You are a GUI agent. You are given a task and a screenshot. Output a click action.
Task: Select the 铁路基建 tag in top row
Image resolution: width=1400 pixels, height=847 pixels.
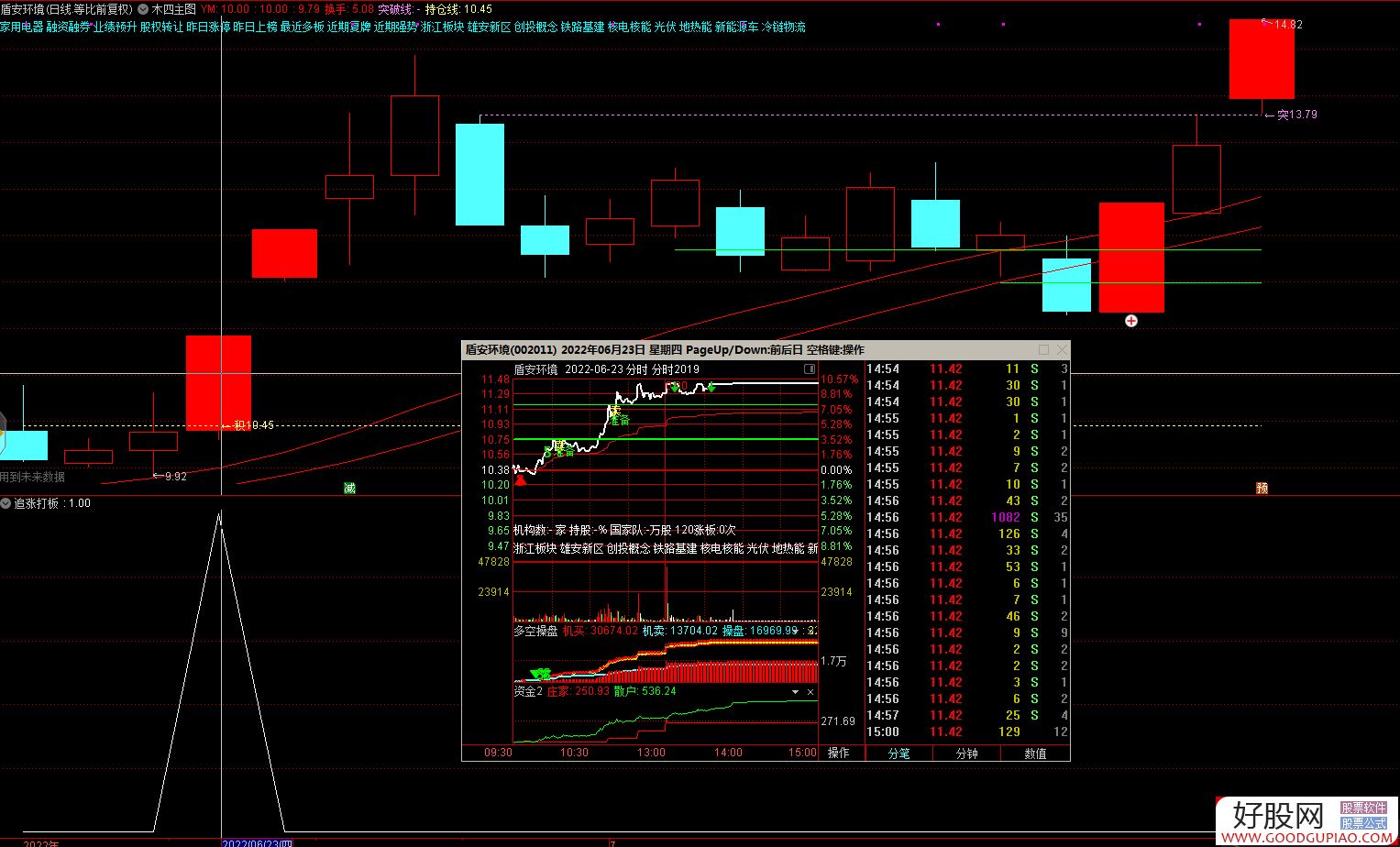583,27
